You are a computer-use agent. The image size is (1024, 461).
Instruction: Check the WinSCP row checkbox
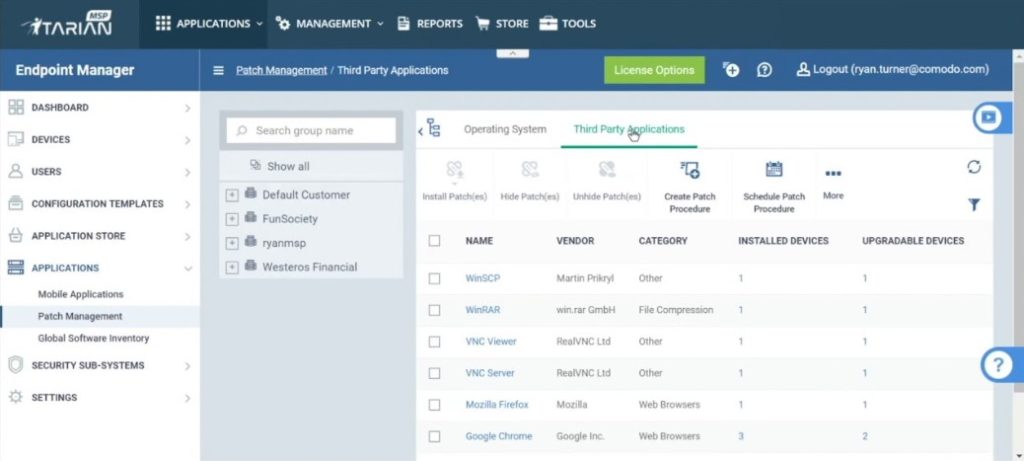coord(434,278)
